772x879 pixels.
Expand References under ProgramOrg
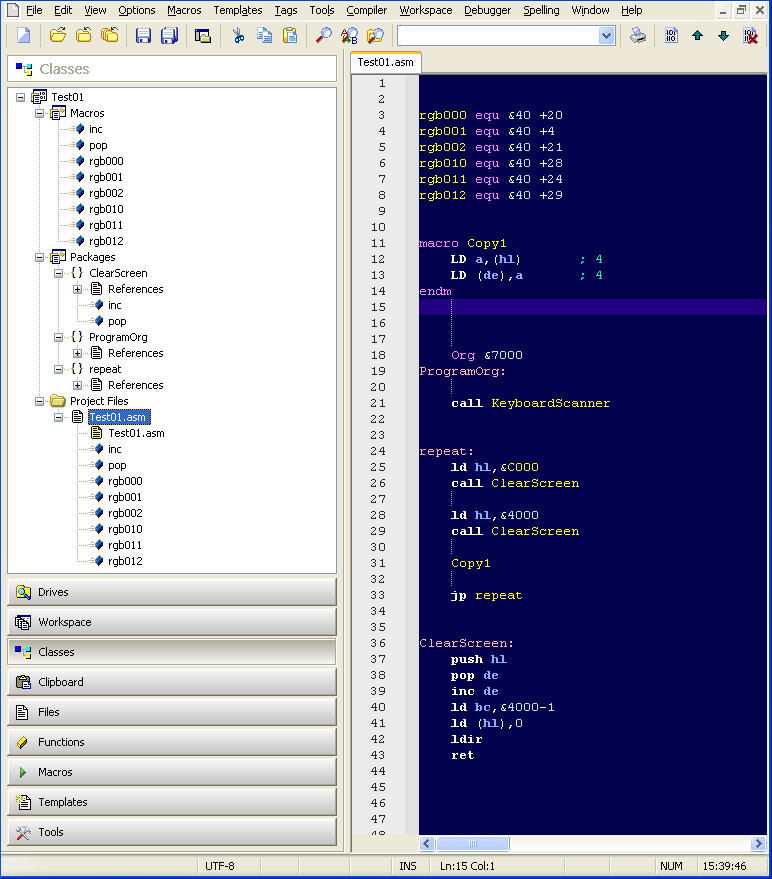pos(77,353)
